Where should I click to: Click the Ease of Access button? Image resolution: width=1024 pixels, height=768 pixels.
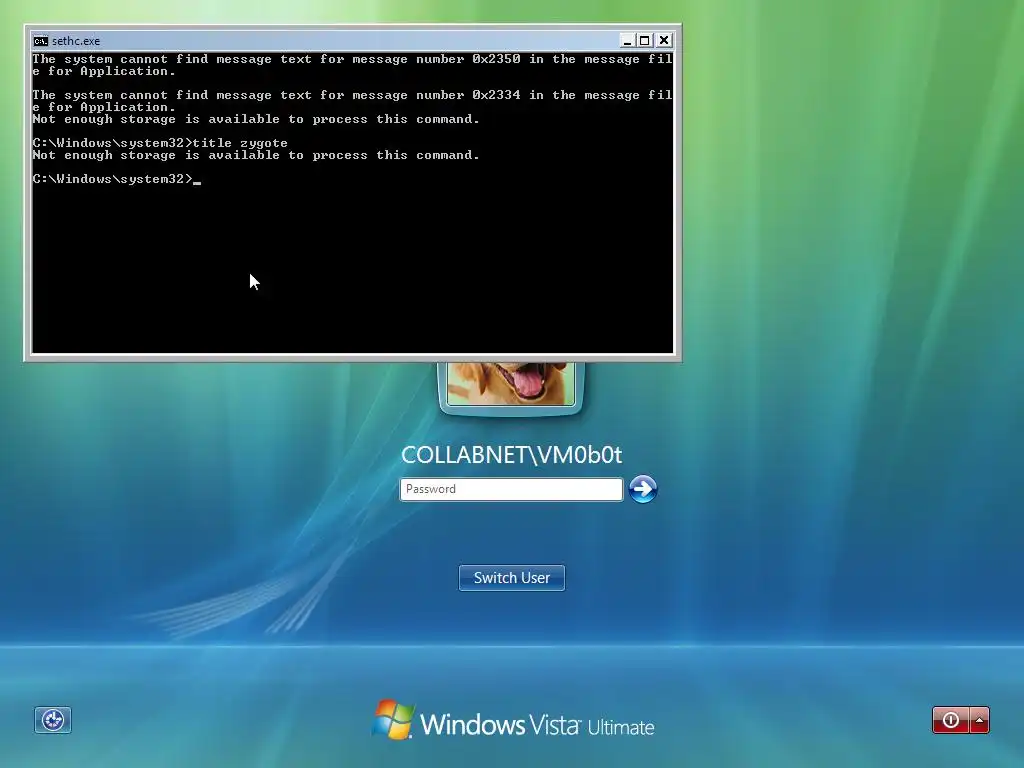(53, 720)
